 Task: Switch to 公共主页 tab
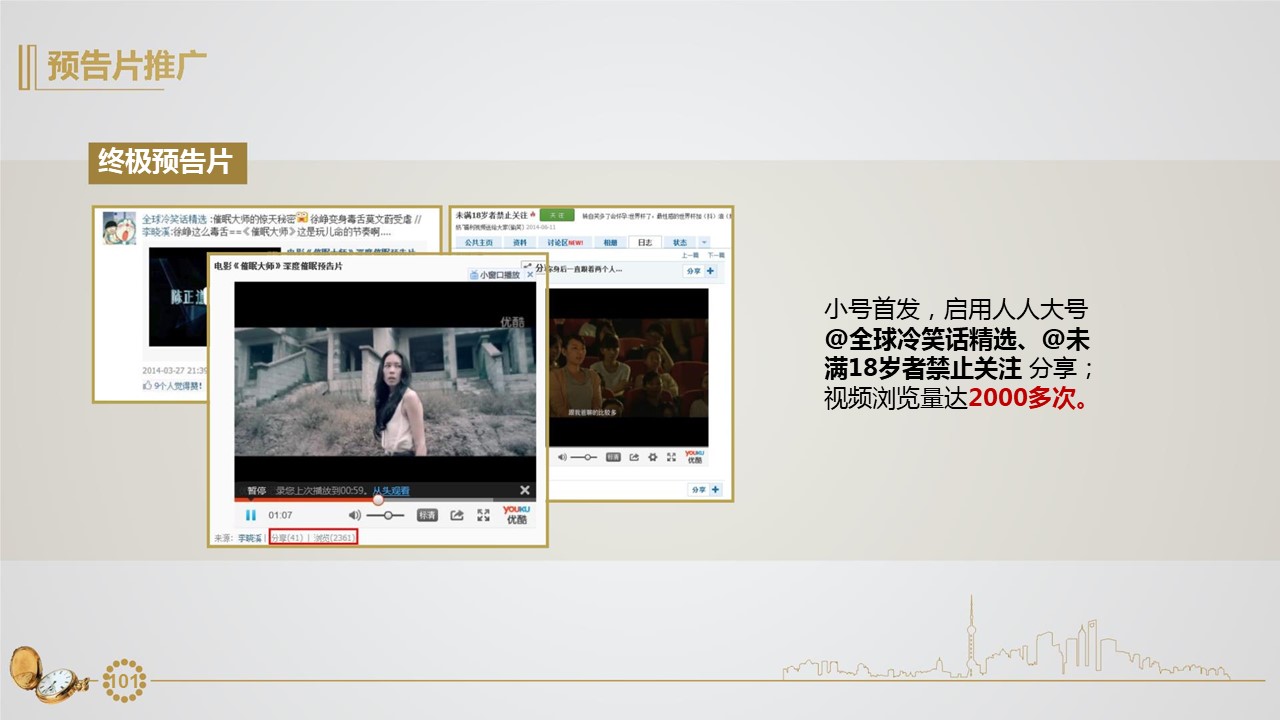(x=478, y=242)
